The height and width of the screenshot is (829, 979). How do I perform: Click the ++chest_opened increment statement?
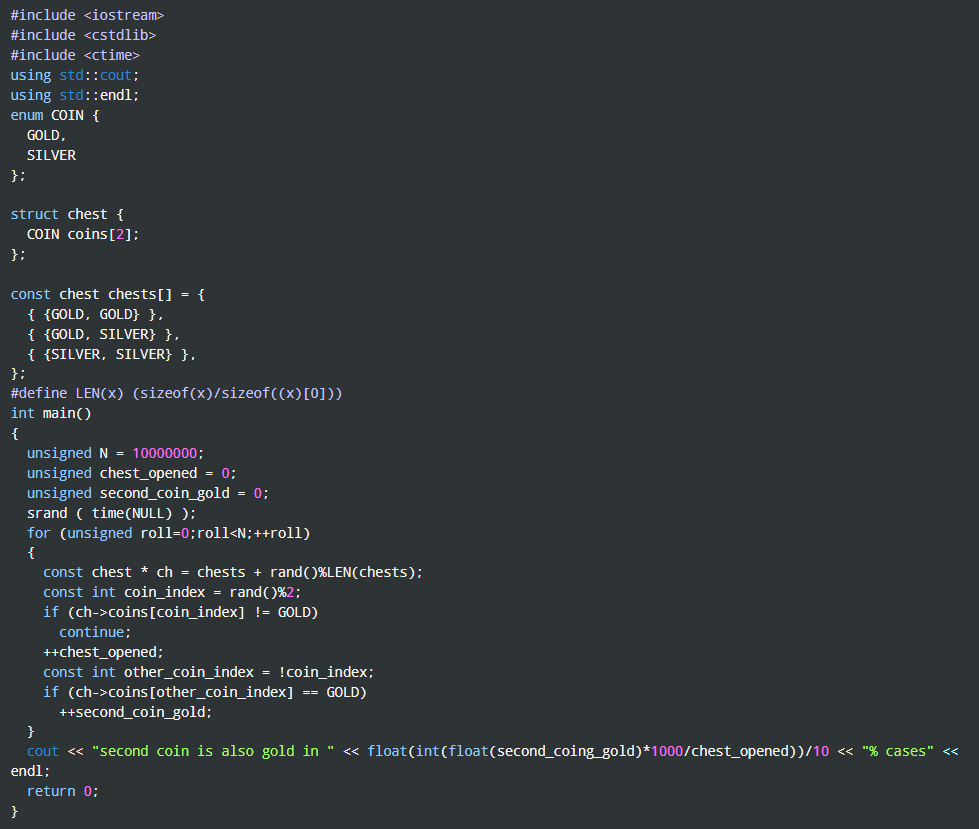tap(103, 652)
